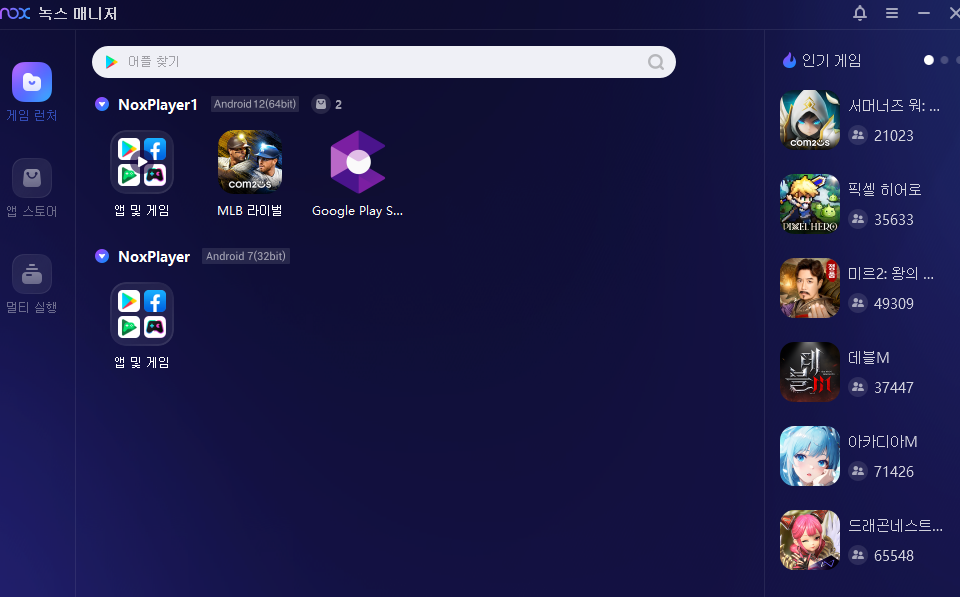This screenshot has height=597, width=960.
Task: Click player count 37447
Action: click(893, 387)
